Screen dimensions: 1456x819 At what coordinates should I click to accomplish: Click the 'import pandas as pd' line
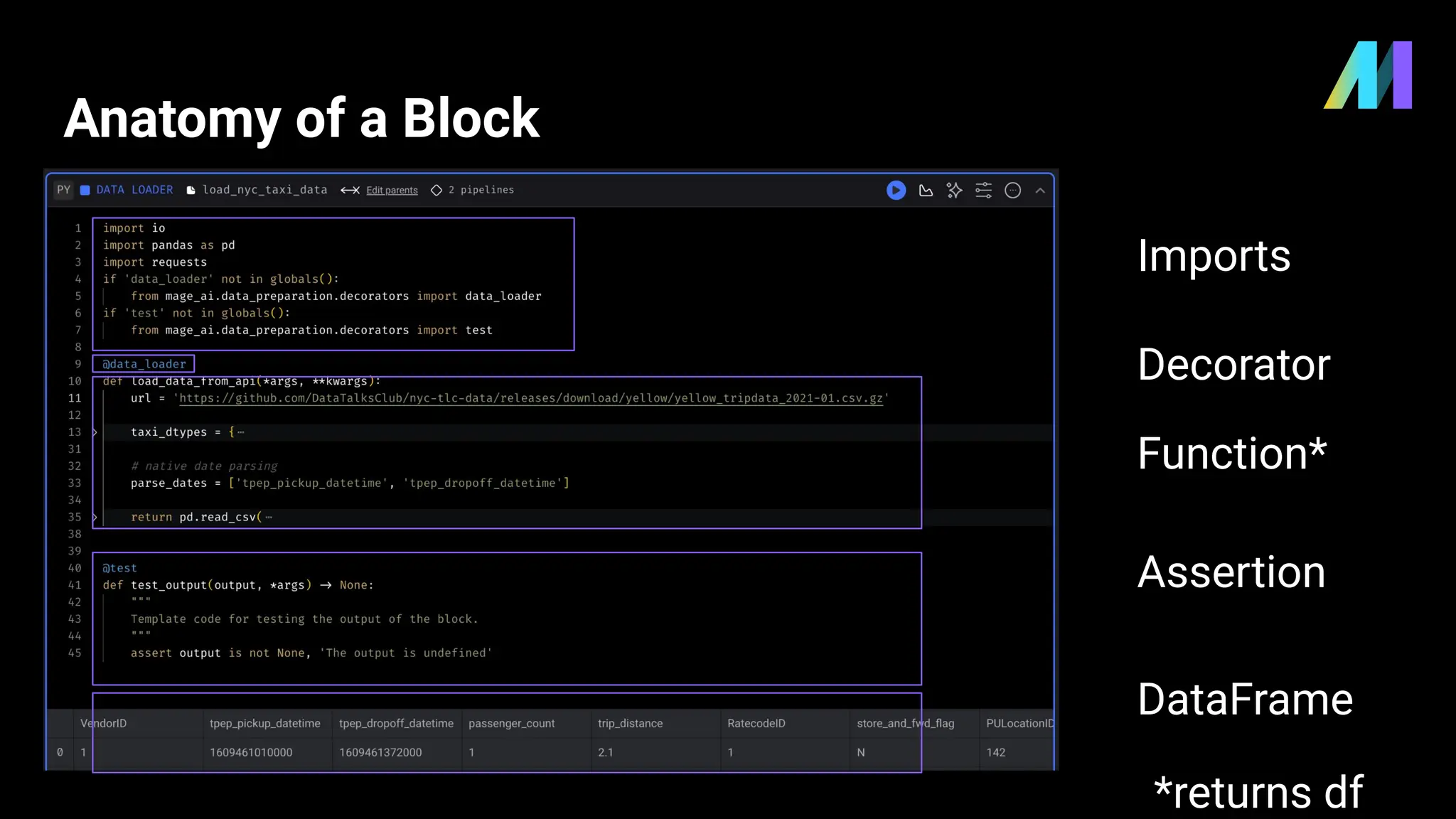(x=169, y=245)
